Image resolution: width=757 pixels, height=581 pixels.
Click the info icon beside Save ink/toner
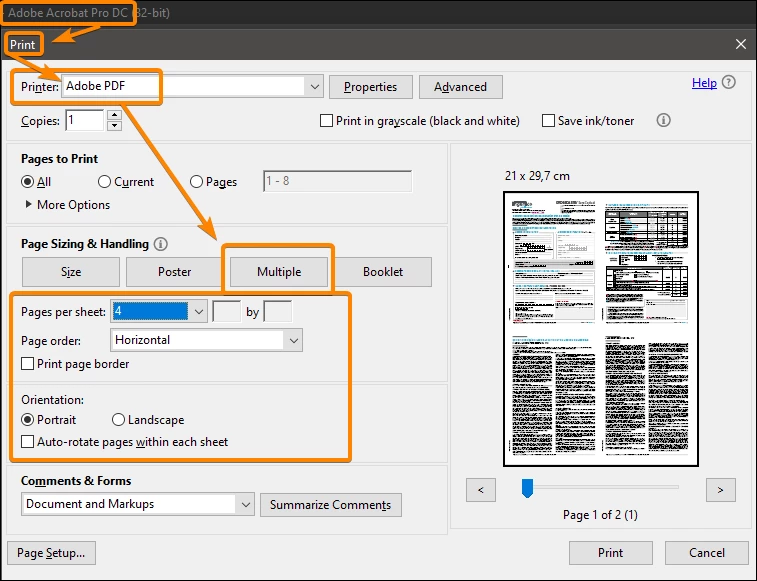[663, 120]
